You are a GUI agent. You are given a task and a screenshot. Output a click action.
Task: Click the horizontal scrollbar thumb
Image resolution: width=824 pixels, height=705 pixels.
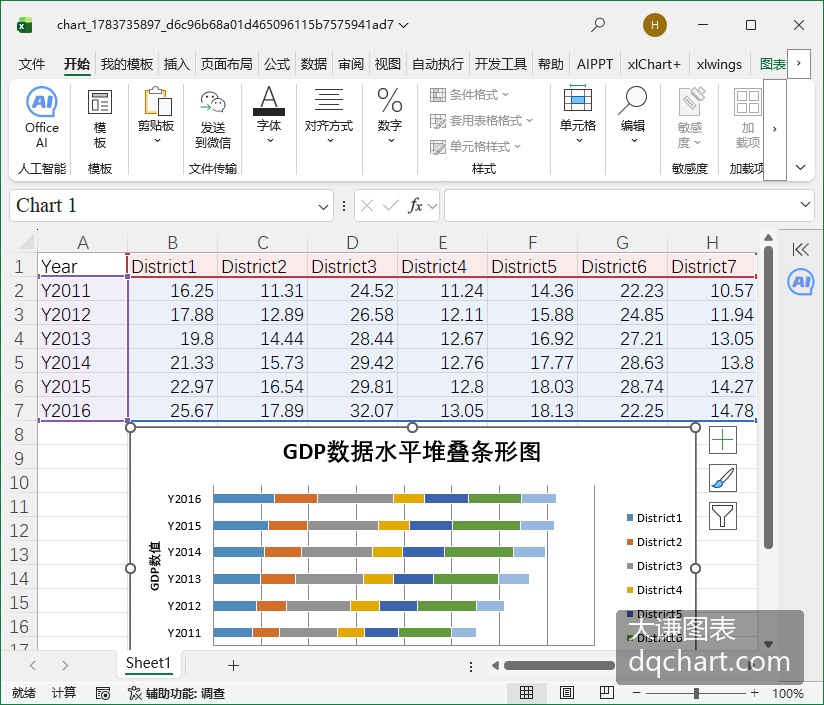[559, 666]
